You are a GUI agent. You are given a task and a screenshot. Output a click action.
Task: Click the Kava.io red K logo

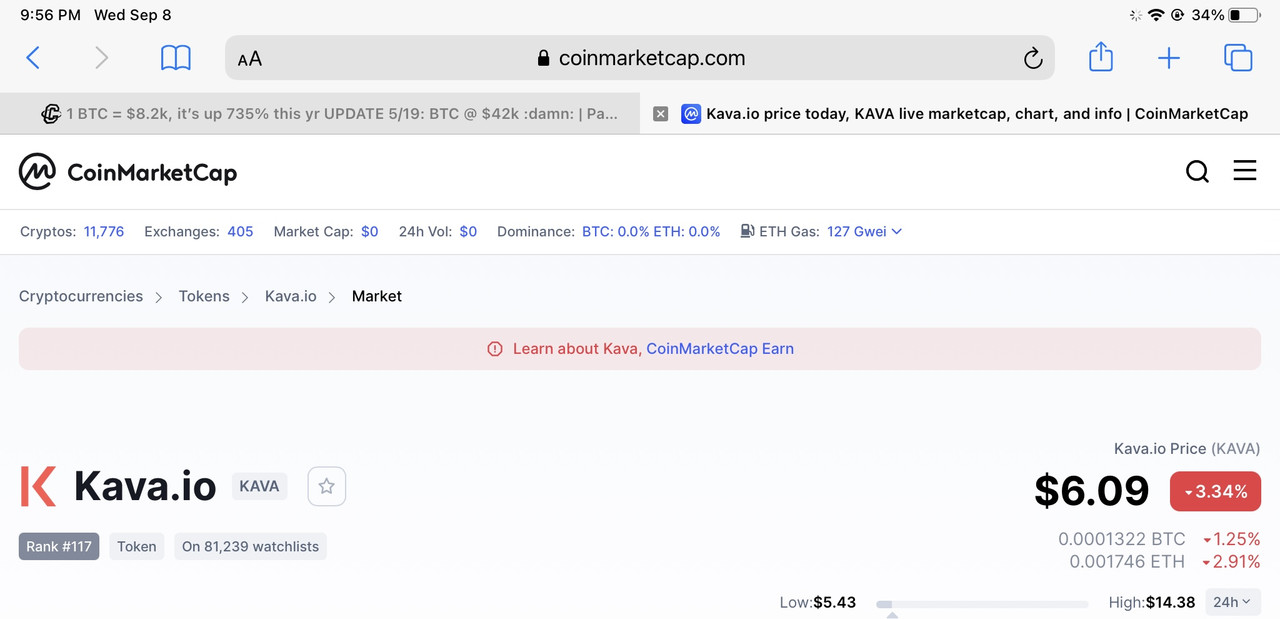[x=38, y=486]
